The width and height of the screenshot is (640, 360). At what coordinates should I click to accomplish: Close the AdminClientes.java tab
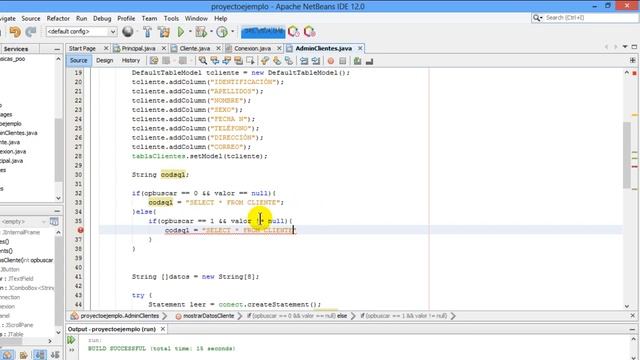tap(360, 48)
